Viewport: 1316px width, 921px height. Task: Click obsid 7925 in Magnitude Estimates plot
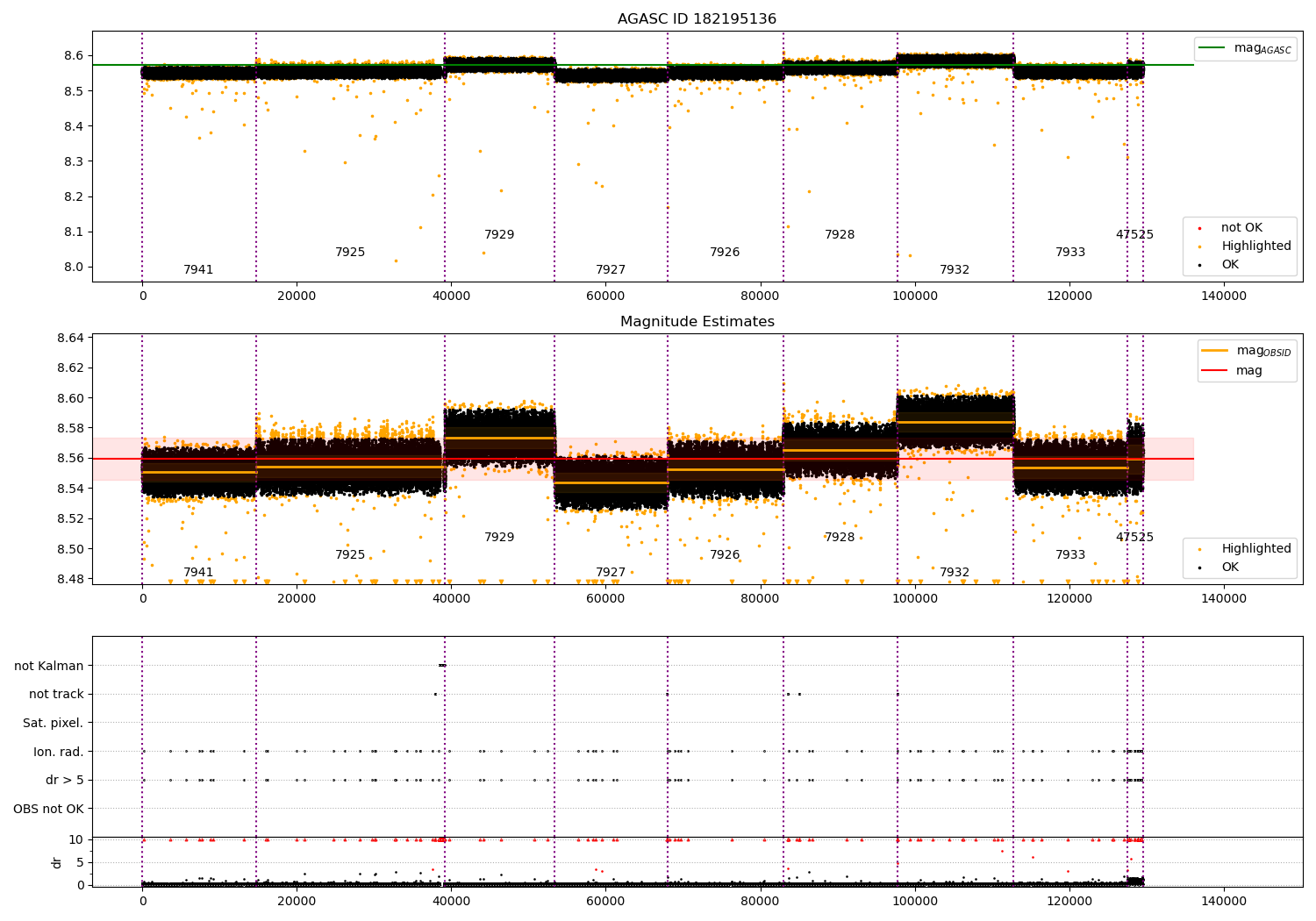pyautogui.click(x=350, y=555)
